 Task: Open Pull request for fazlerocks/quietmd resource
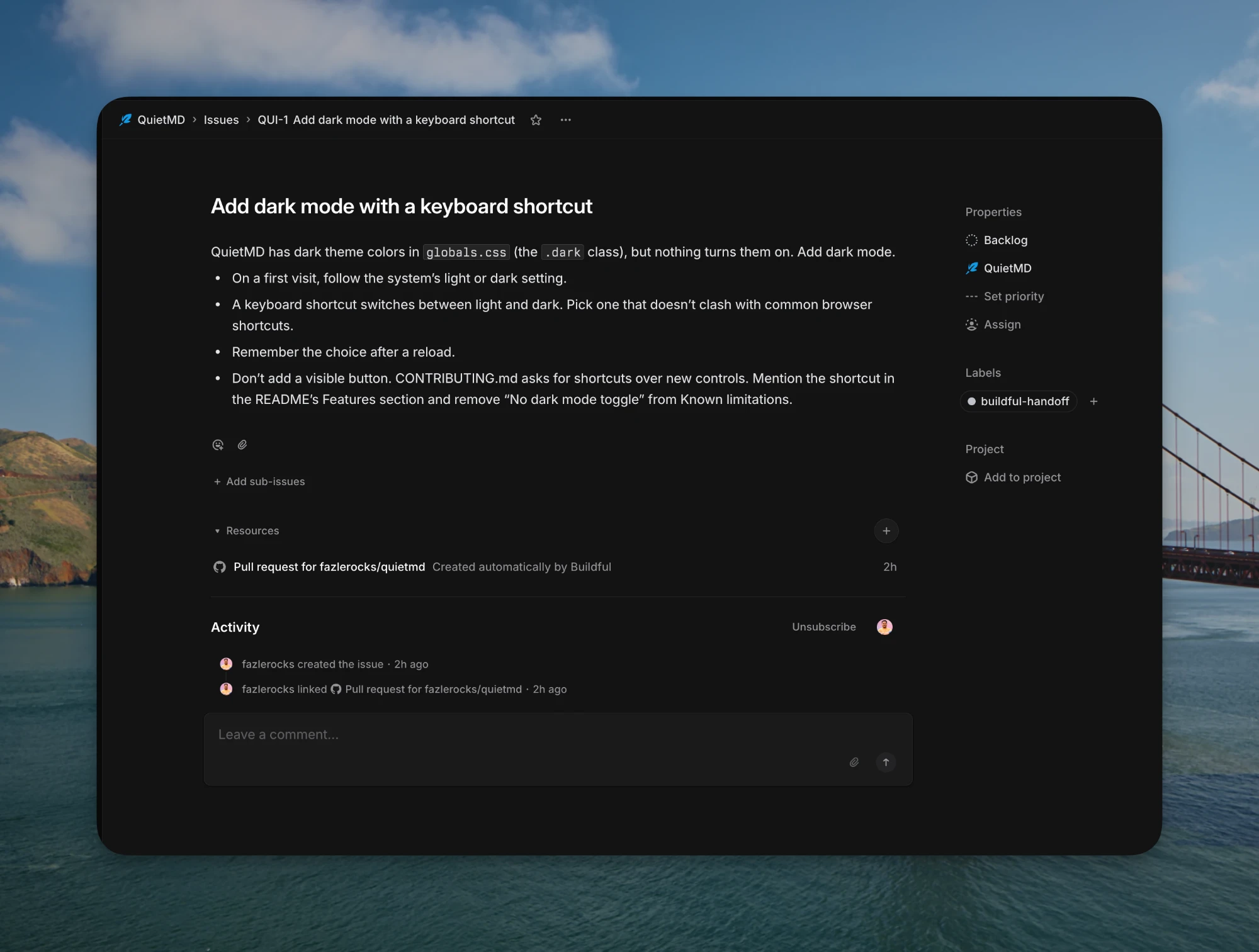(x=329, y=567)
